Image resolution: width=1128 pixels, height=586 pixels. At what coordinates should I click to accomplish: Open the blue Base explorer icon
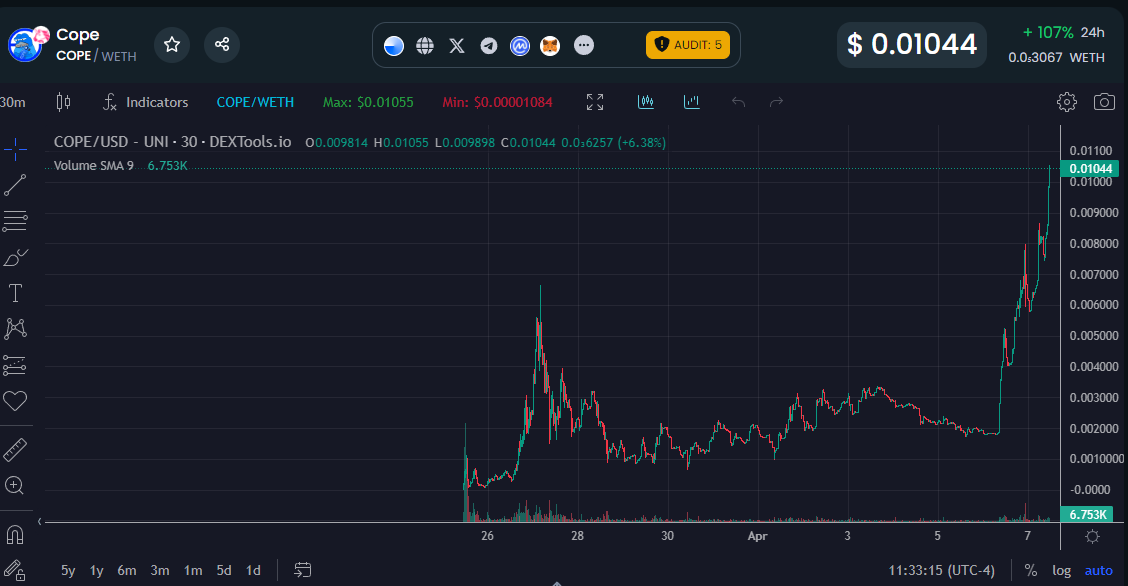coord(394,46)
